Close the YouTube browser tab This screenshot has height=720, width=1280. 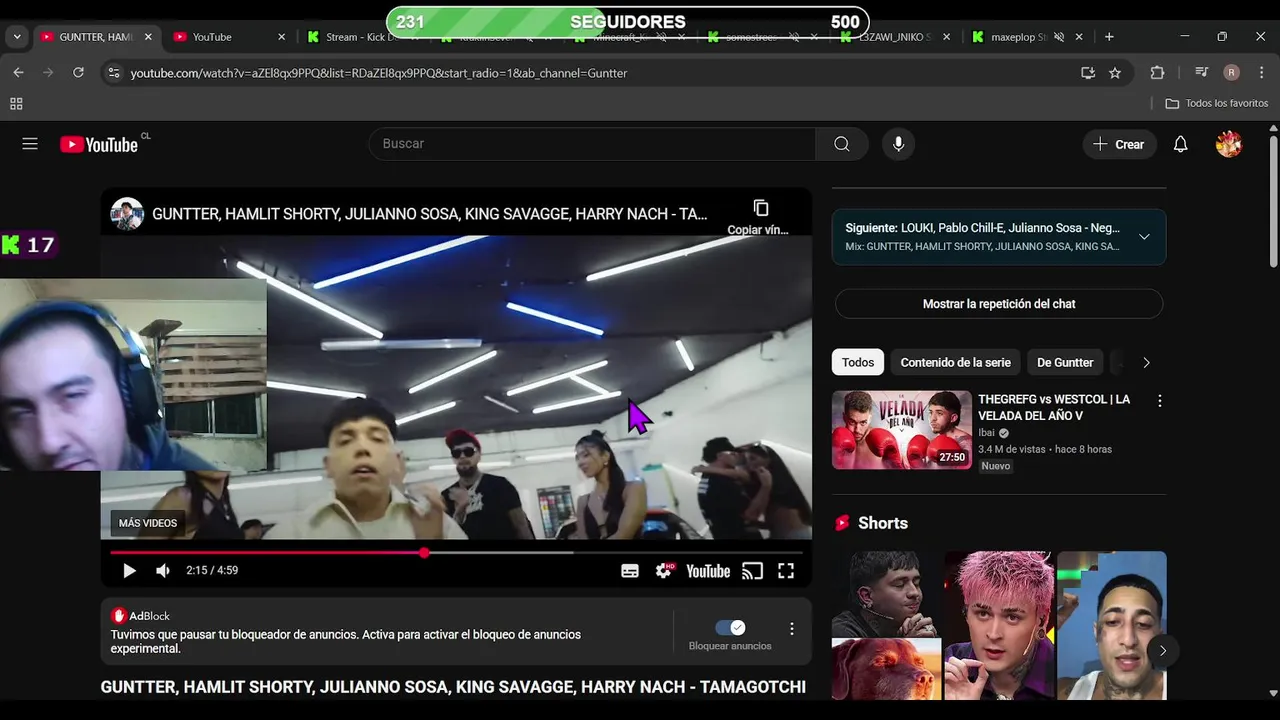click(281, 37)
